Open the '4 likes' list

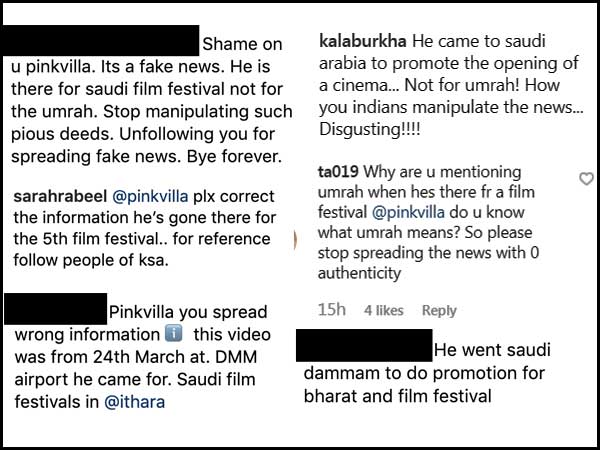pos(384,310)
